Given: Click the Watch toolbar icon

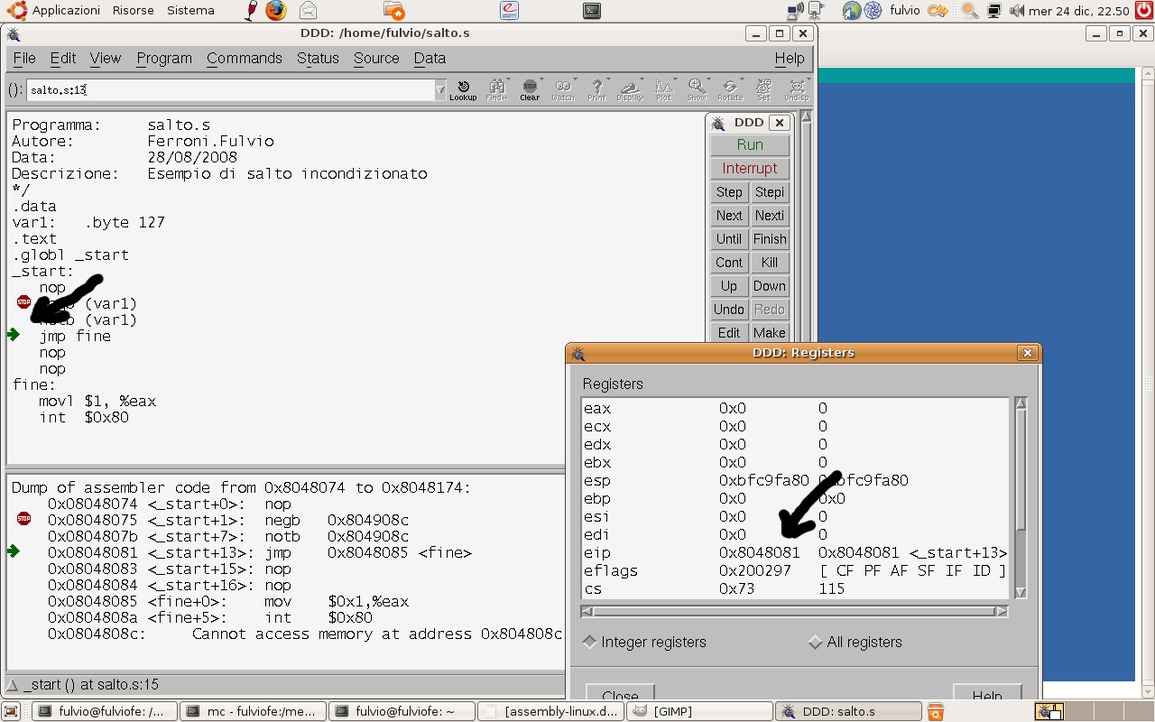Looking at the screenshot, I should [x=563, y=90].
